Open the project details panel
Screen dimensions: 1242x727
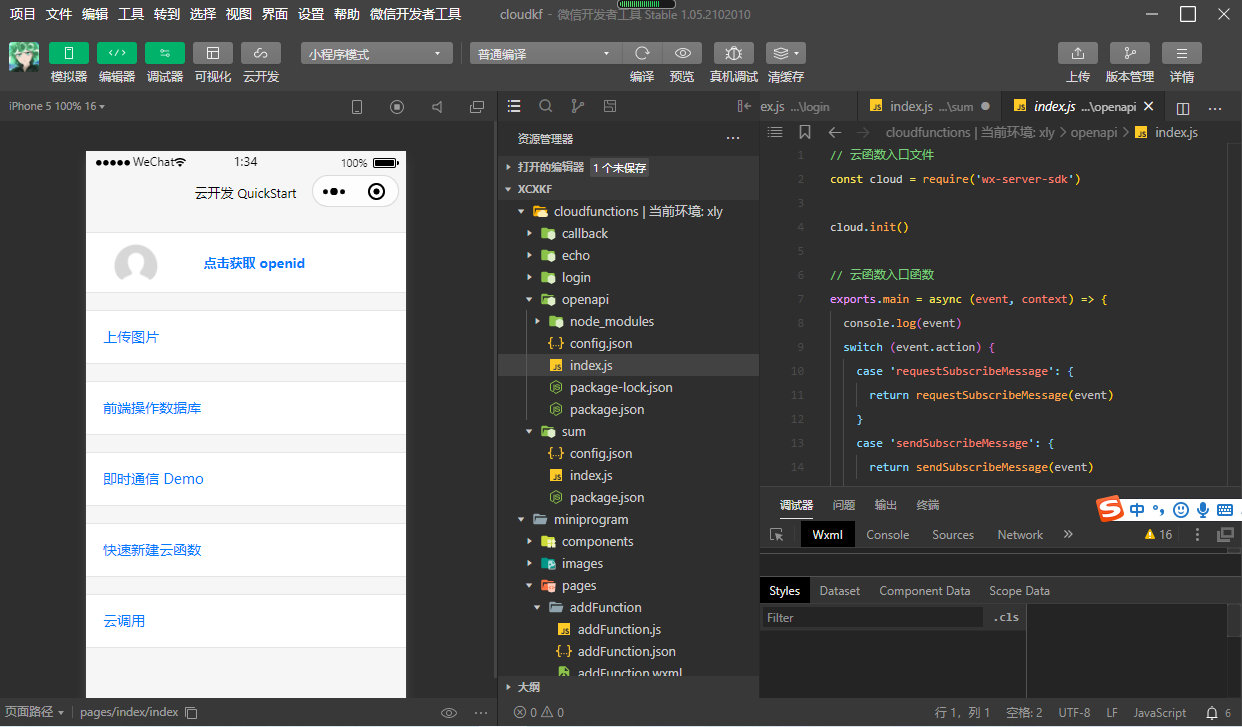pyautogui.click(x=1182, y=53)
